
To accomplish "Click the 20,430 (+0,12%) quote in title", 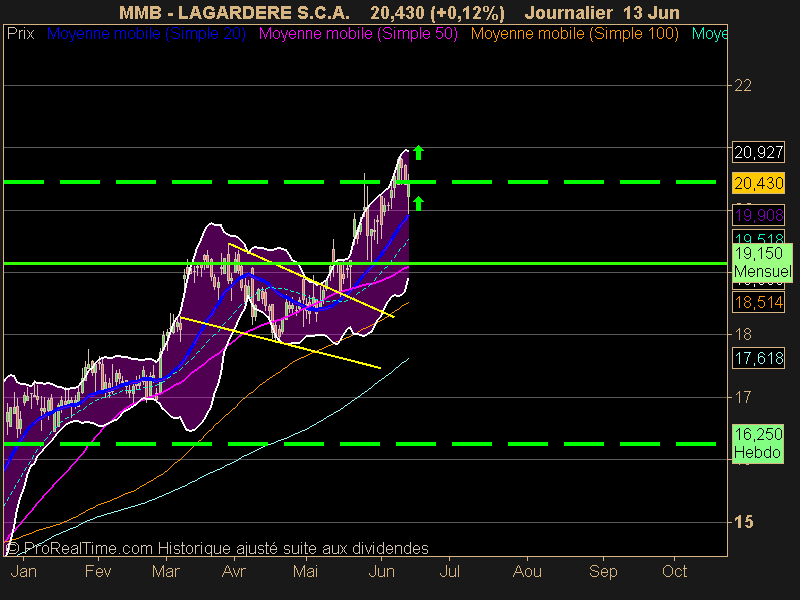I will click(x=437, y=12).
